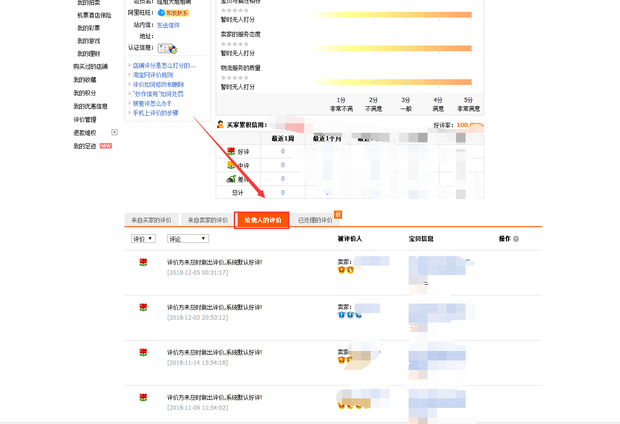The height and width of the screenshot is (424, 620).
Task: Open 我的理财 in sidebar
Action: (89, 54)
